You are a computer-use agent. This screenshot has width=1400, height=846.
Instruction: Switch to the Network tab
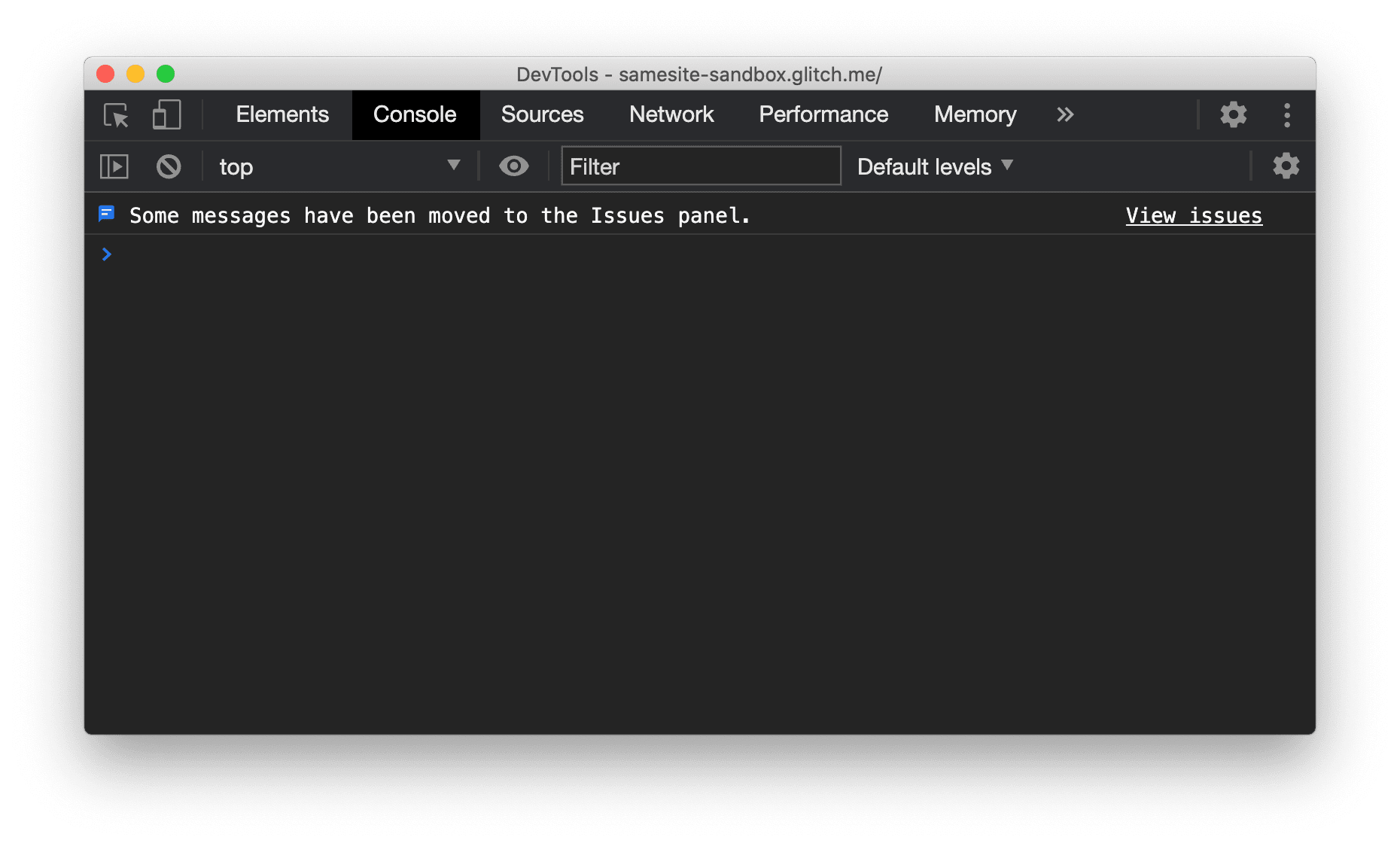[x=671, y=115]
